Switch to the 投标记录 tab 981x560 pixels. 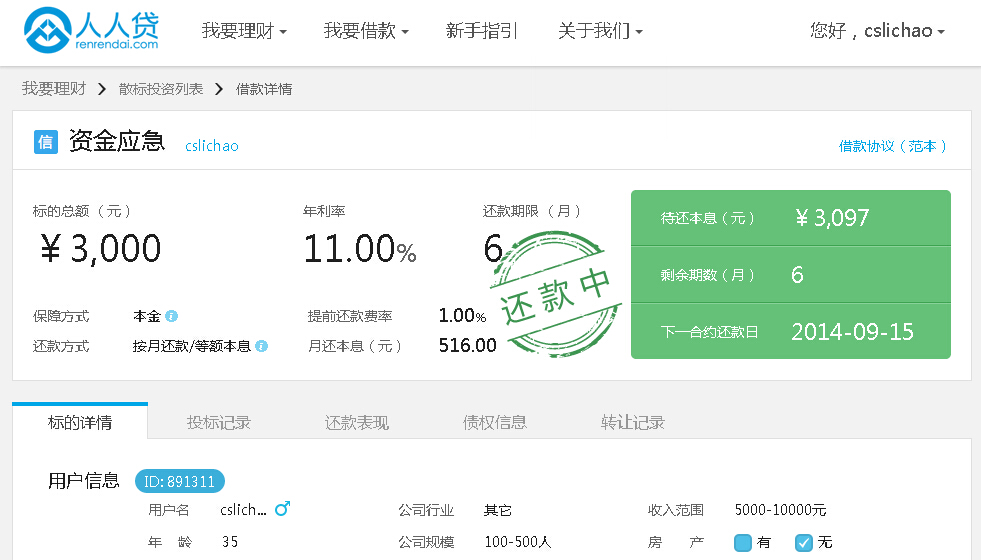(219, 422)
